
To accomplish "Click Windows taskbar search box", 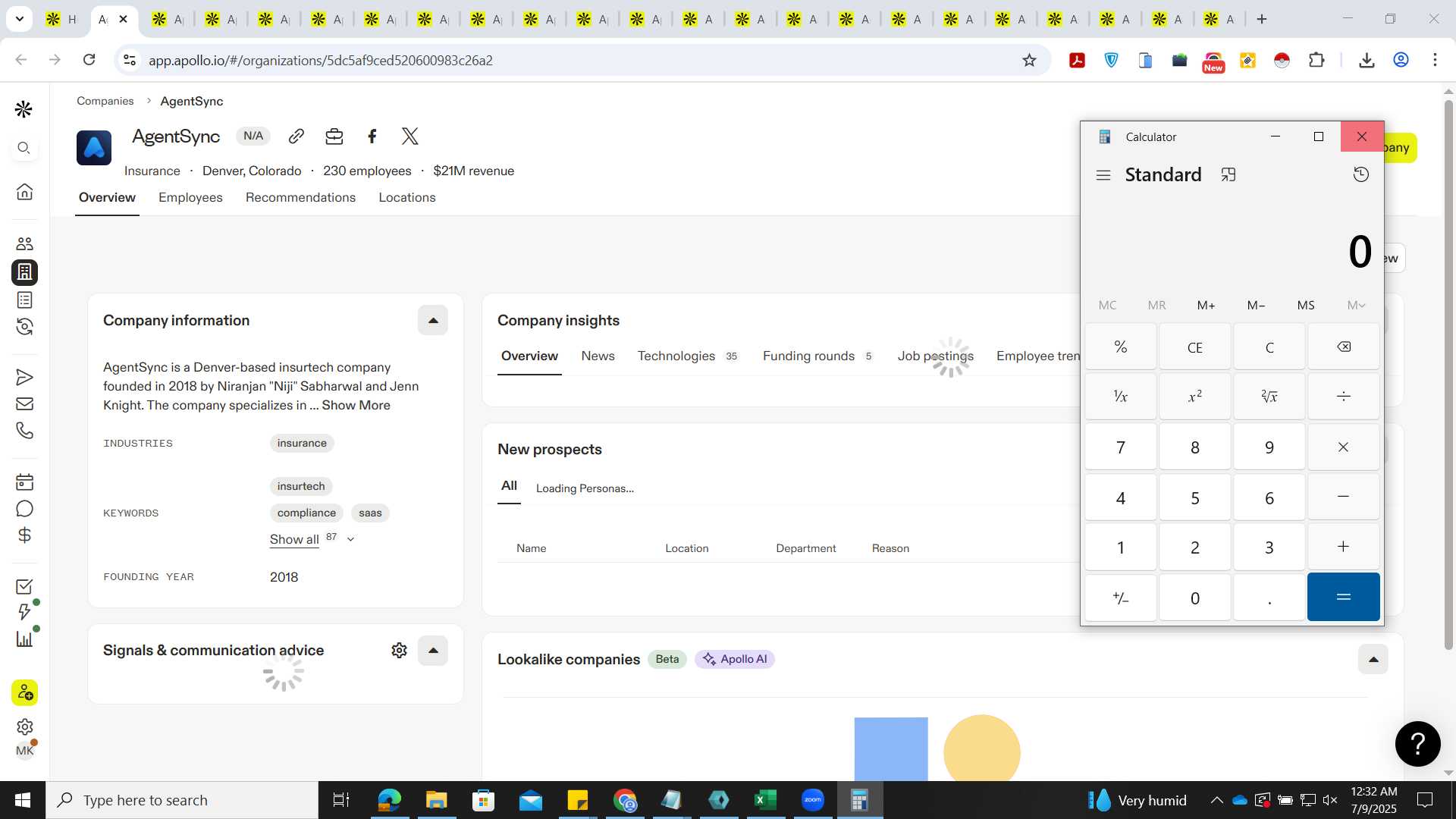I will (x=182, y=800).
